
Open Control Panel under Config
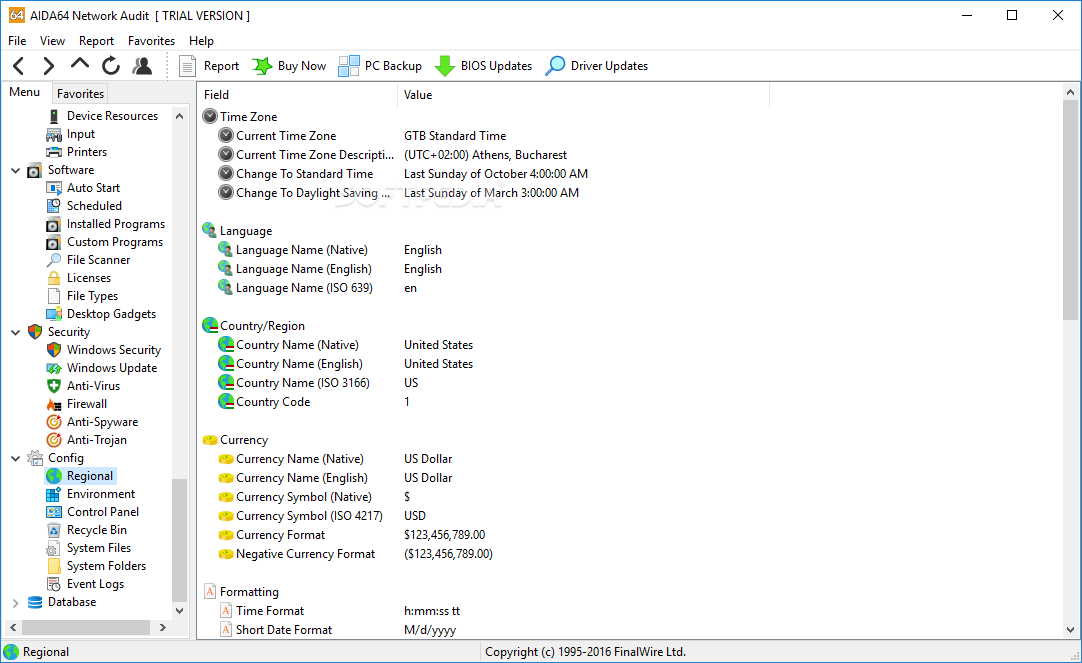[92, 512]
